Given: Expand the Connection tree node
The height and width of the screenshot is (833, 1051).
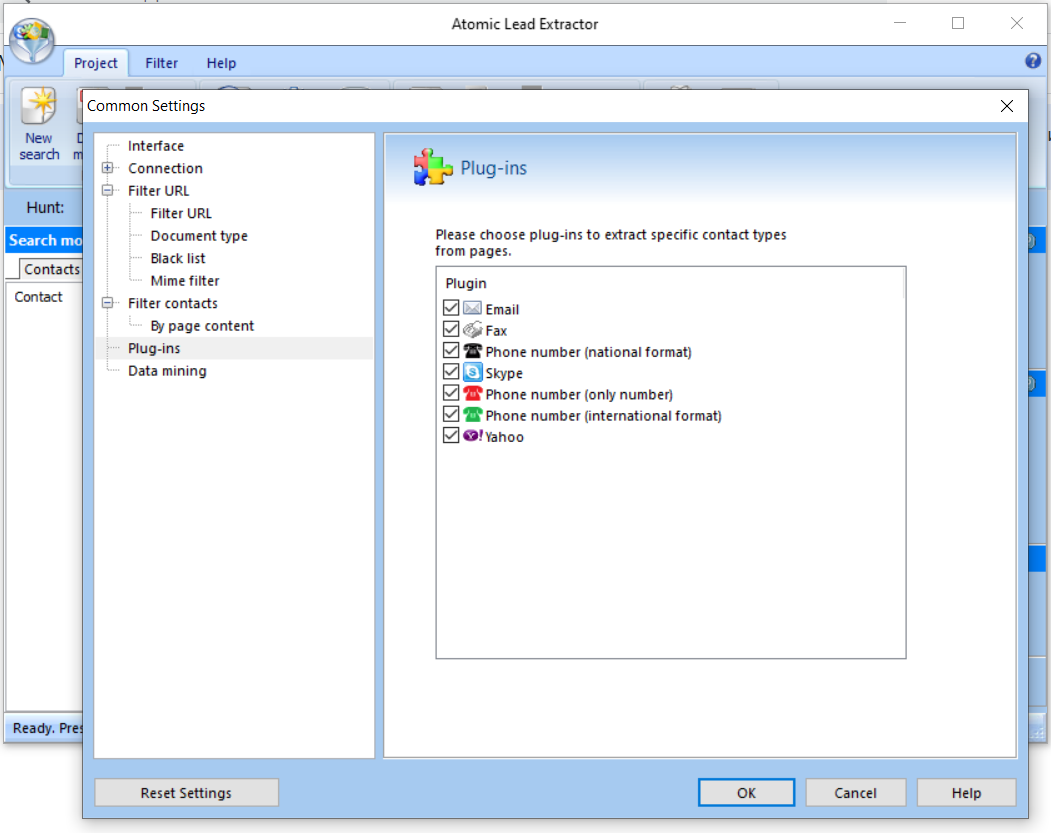Looking at the screenshot, I should 108,168.
